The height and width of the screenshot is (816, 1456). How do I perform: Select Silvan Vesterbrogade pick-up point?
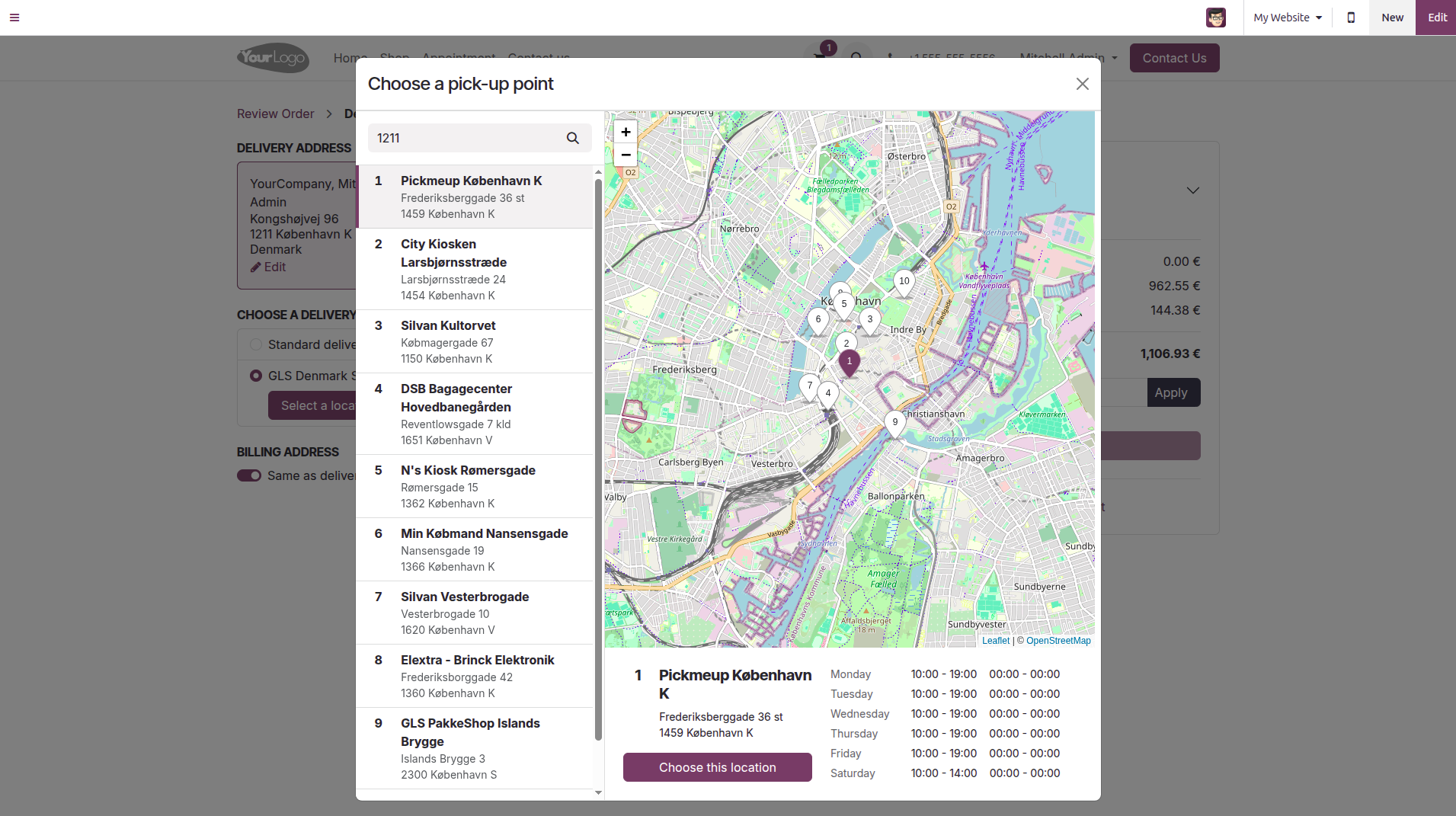[x=475, y=613]
